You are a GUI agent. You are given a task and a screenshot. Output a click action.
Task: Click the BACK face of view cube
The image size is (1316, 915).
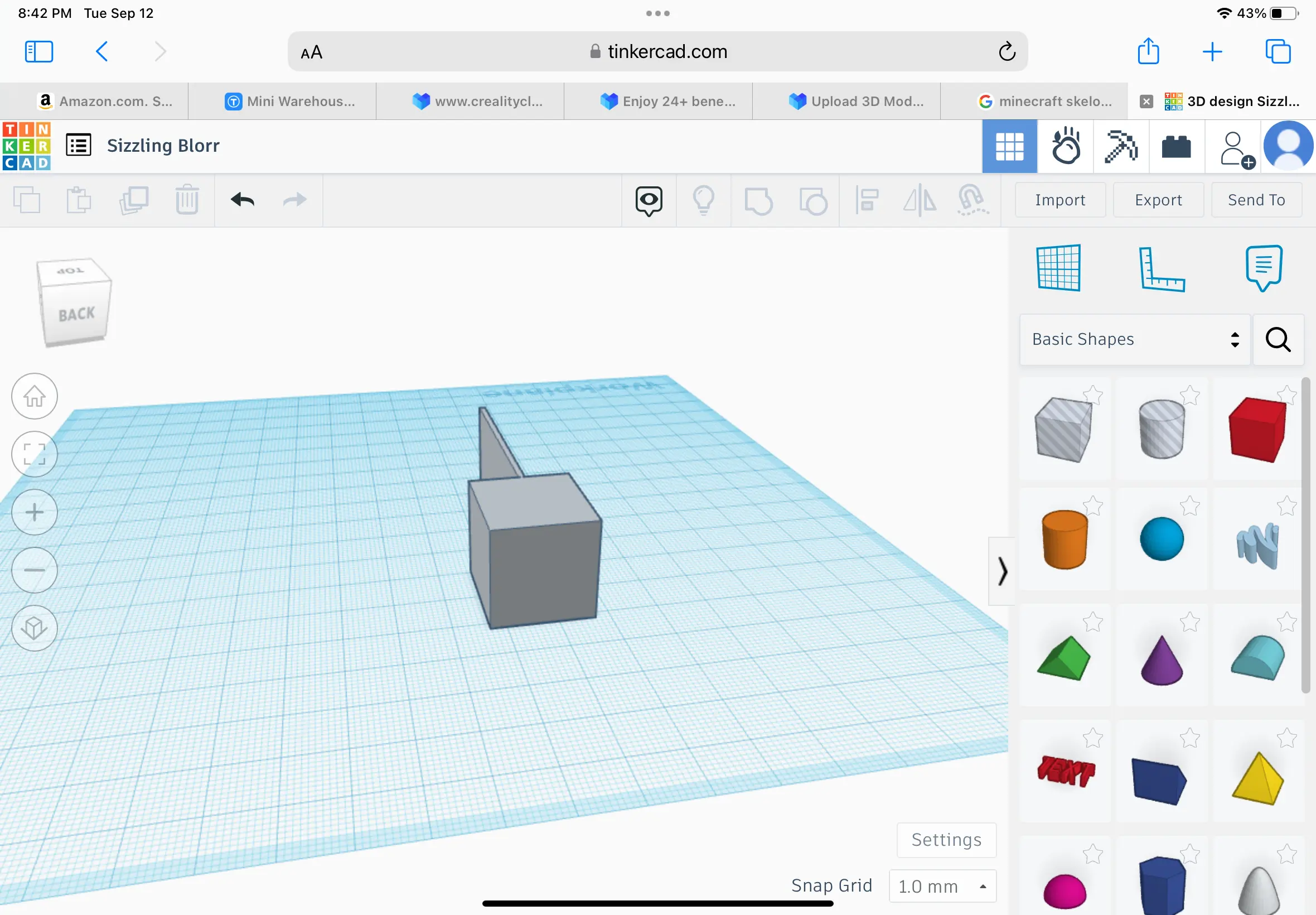click(76, 314)
